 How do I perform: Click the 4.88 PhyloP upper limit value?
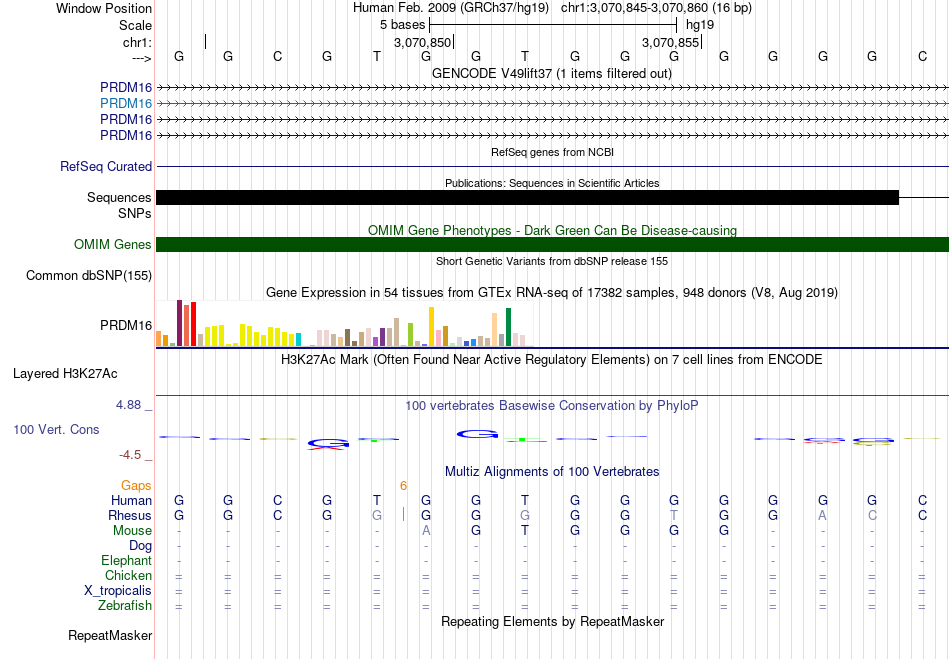(x=129, y=405)
